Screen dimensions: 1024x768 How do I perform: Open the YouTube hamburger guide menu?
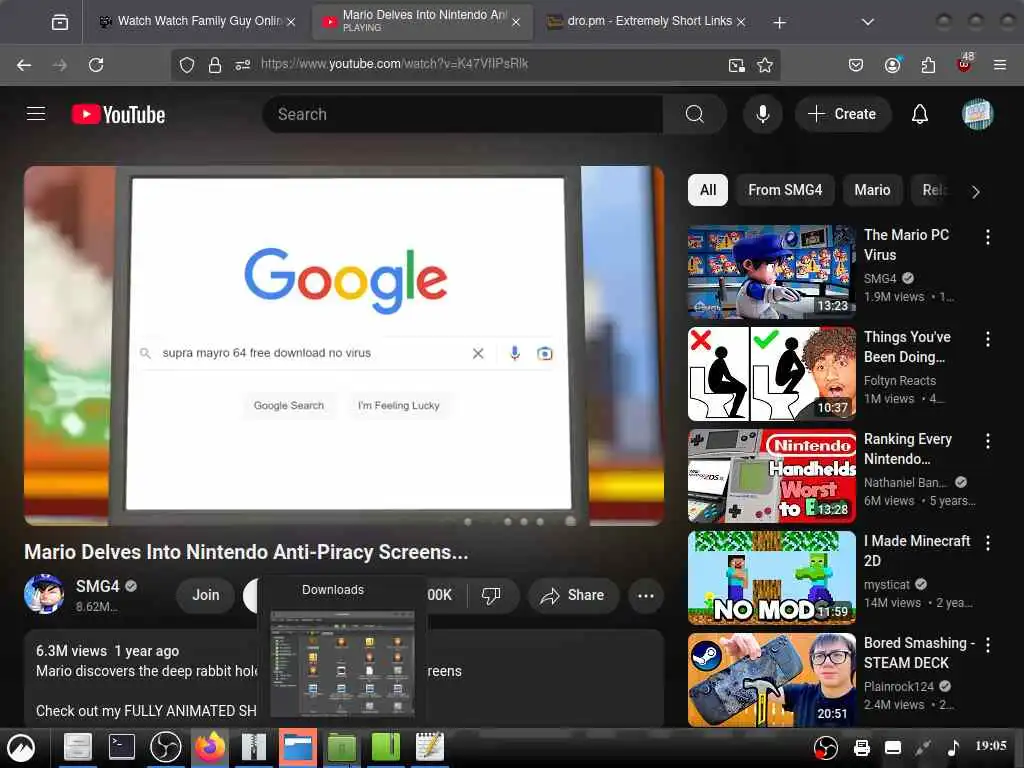(x=36, y=114)
